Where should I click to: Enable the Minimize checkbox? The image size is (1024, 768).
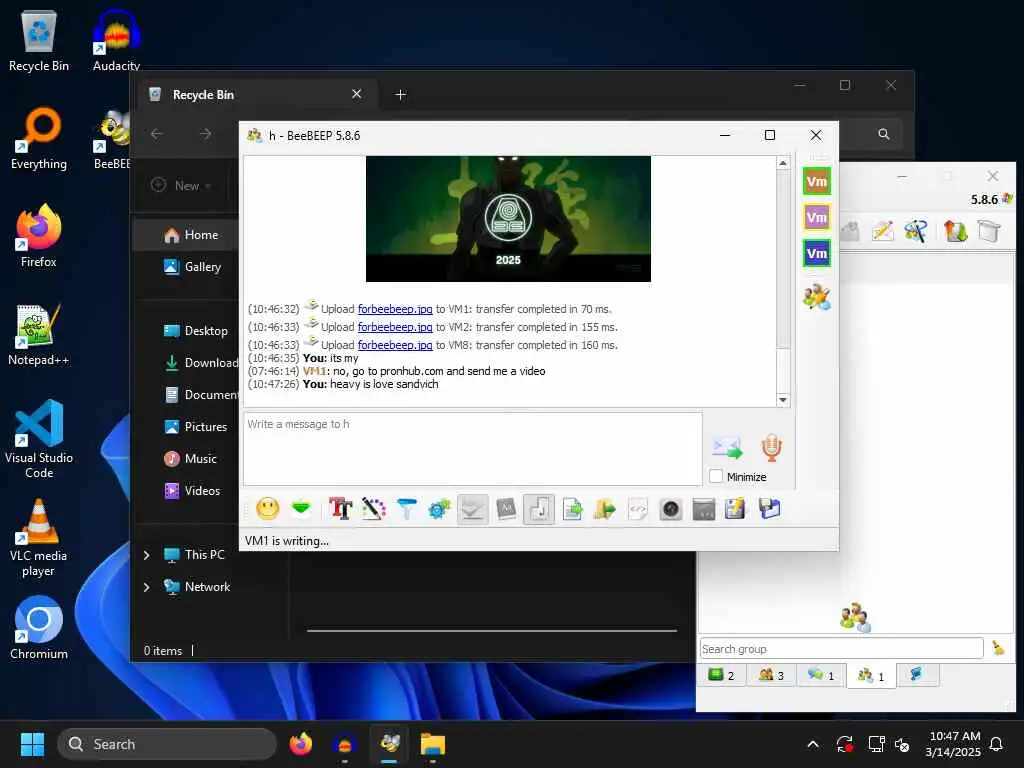pyautogui.click(x=716, y=477)
